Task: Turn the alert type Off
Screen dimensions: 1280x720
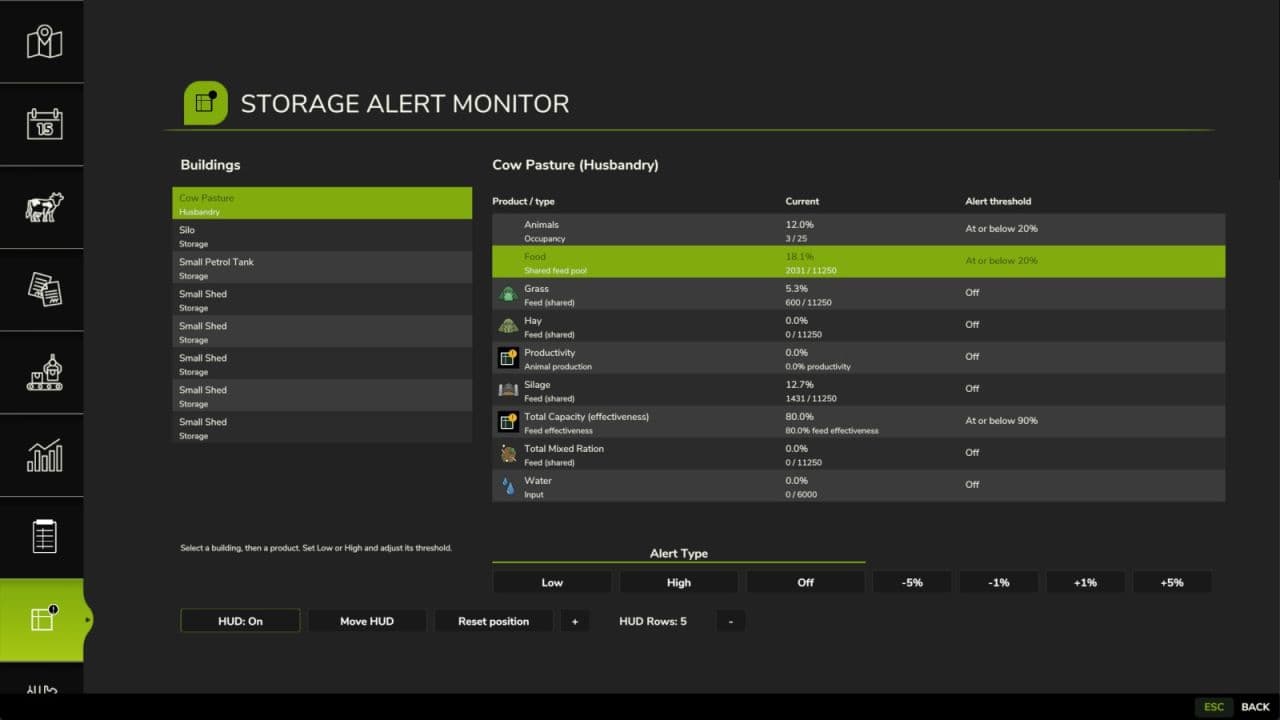Action: point(805,582)
